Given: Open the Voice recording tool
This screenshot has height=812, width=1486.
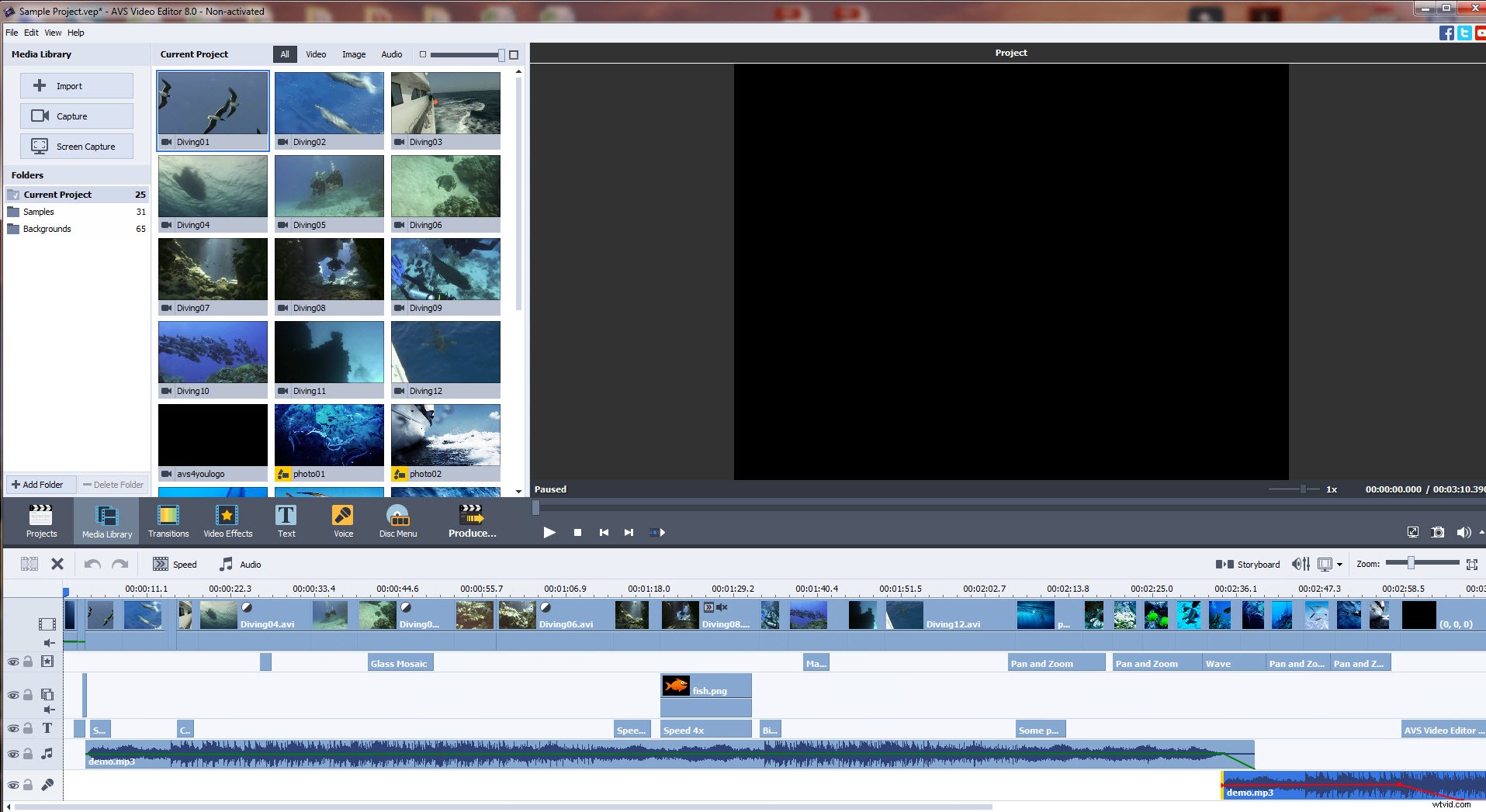Looking at the screenshot, I should [x=342, y=520].
